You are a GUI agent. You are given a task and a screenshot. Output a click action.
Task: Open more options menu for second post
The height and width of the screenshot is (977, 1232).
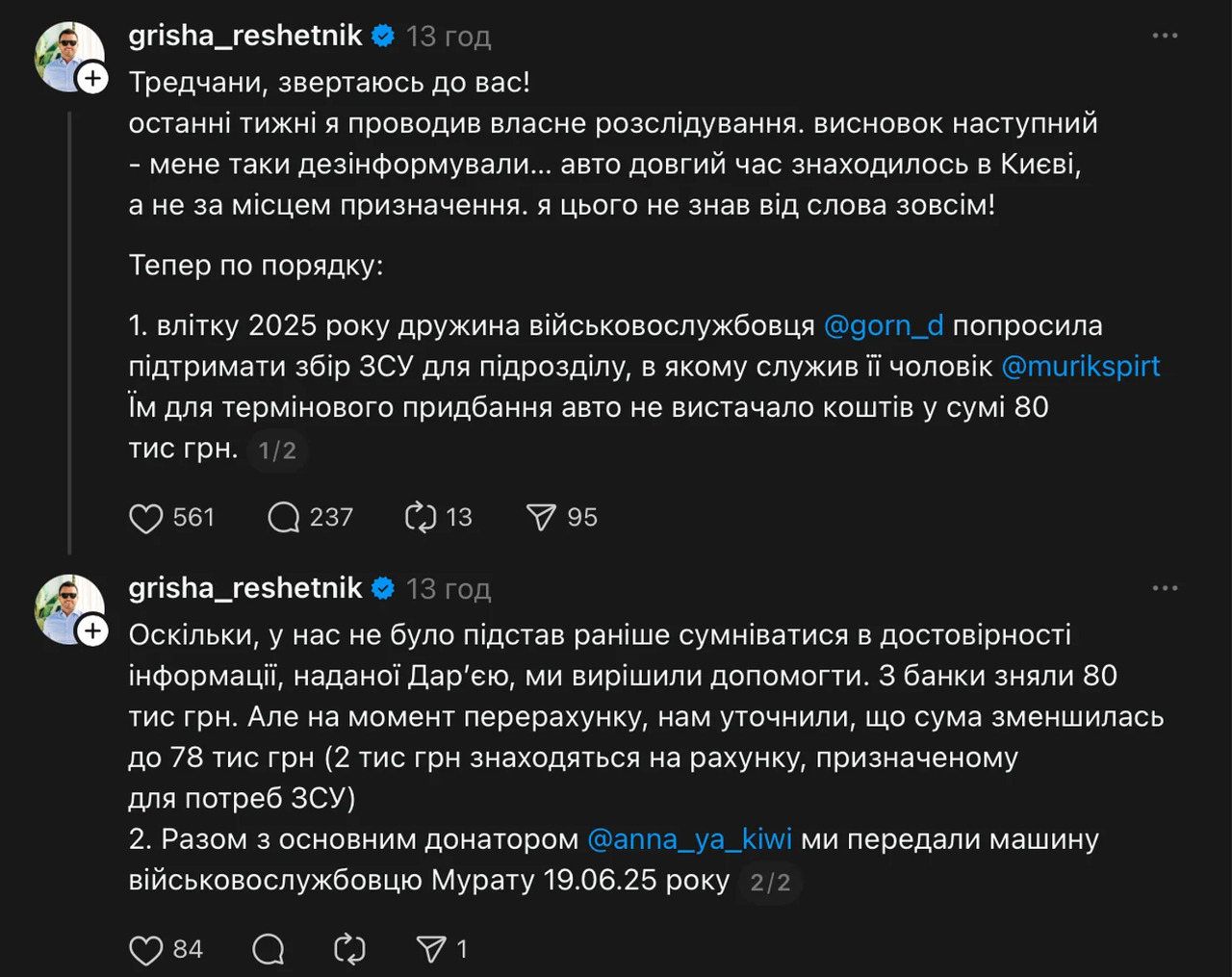(x=1165, y=588)
